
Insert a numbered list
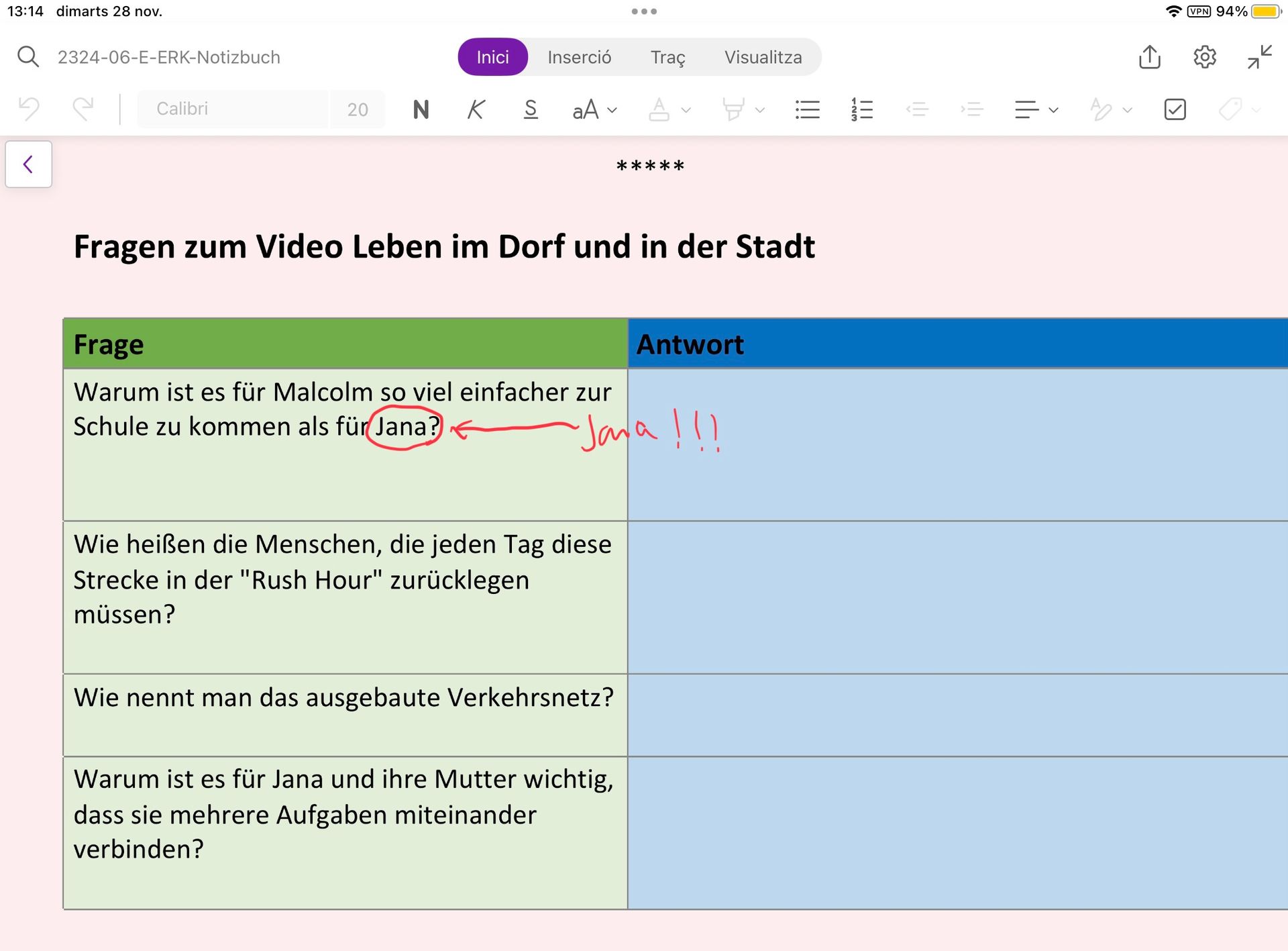861,109
